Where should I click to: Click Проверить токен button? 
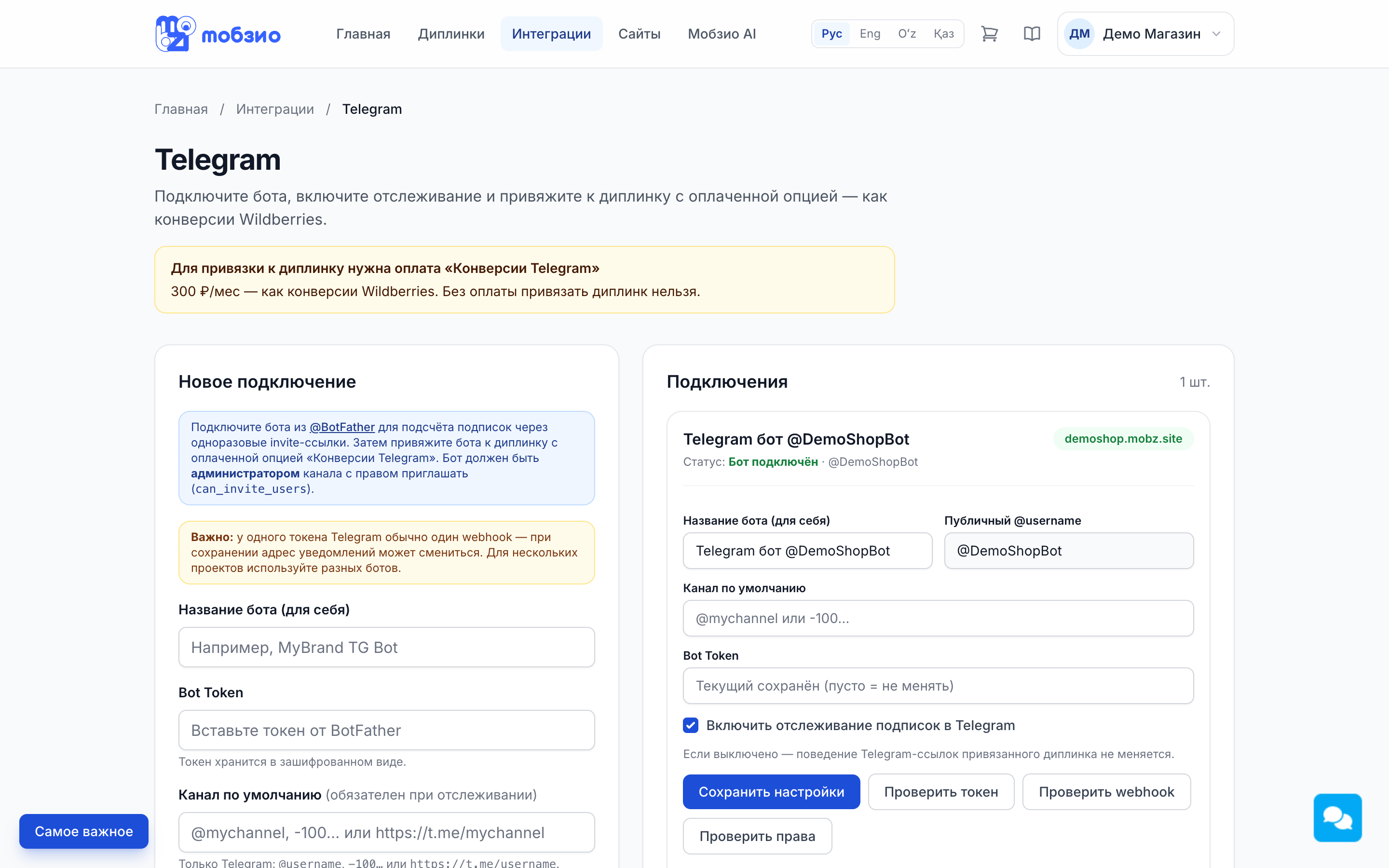(x=941, y=792)
